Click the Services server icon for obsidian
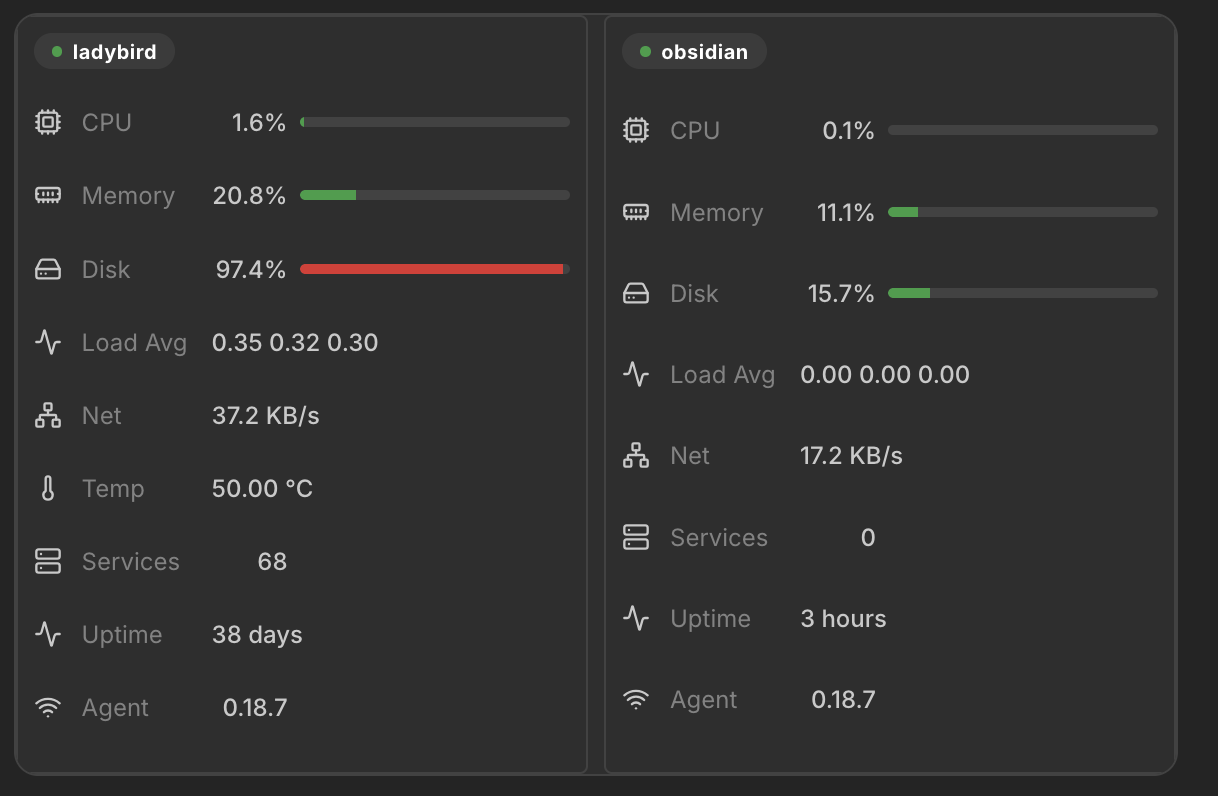The width and height of the screenshot is (1218, 796). [x=636, y=537]
